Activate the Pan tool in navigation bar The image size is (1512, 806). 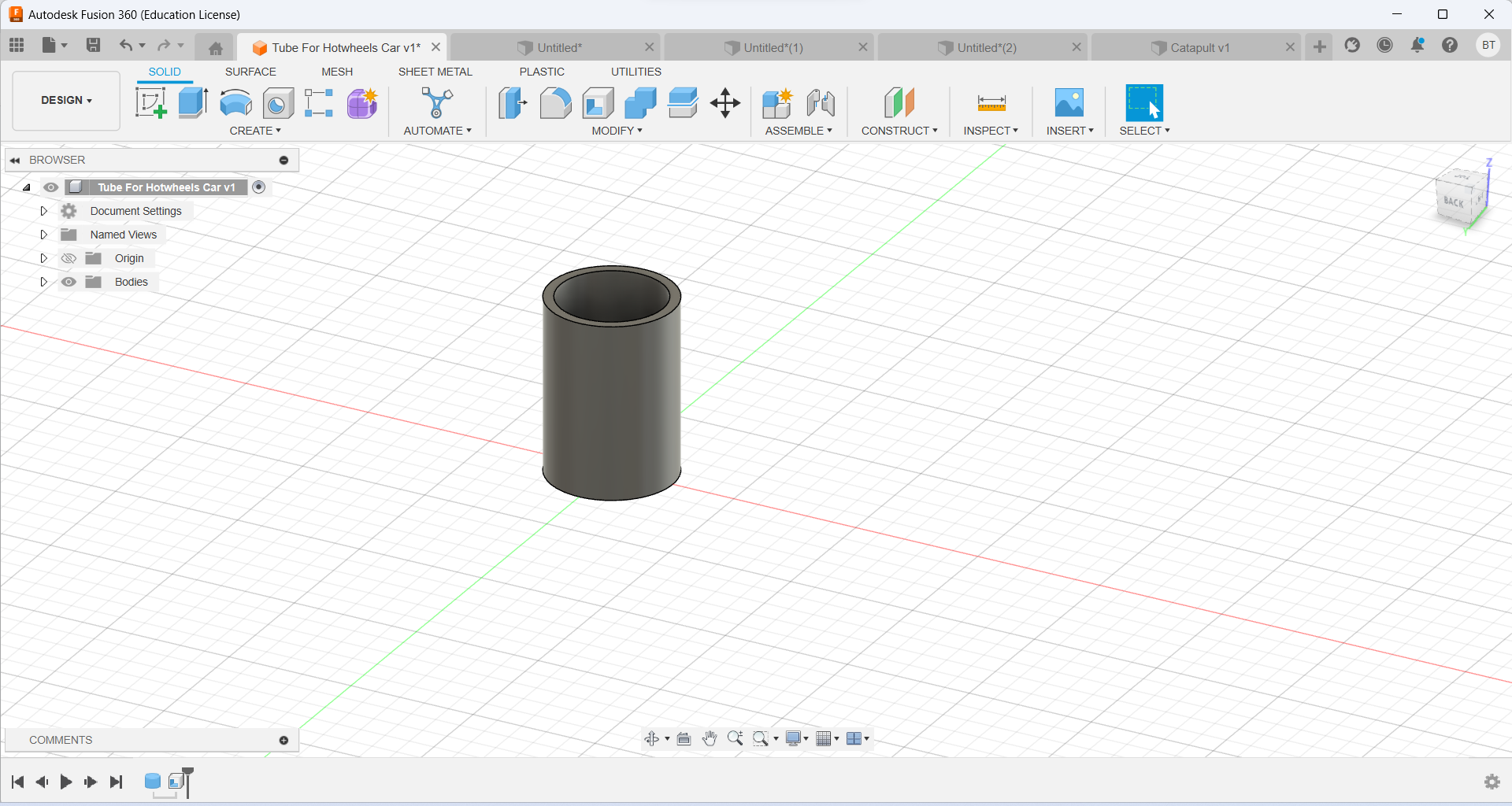click(x=710, y=738)
